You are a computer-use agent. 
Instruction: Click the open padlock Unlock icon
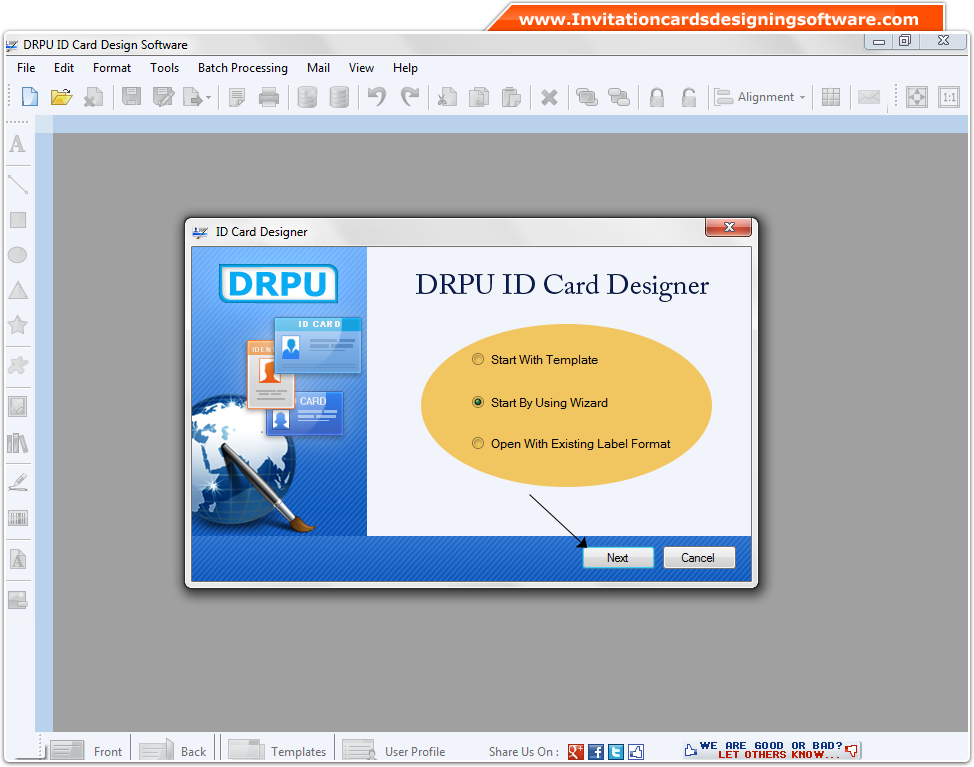tap(688, 97)
